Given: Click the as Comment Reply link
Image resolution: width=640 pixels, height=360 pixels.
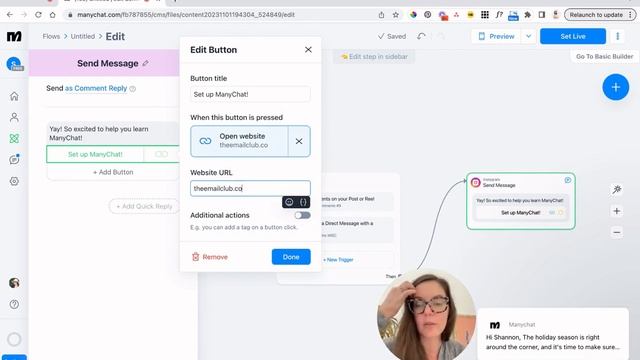Looking at the screenshot, I should pos(96,88).
